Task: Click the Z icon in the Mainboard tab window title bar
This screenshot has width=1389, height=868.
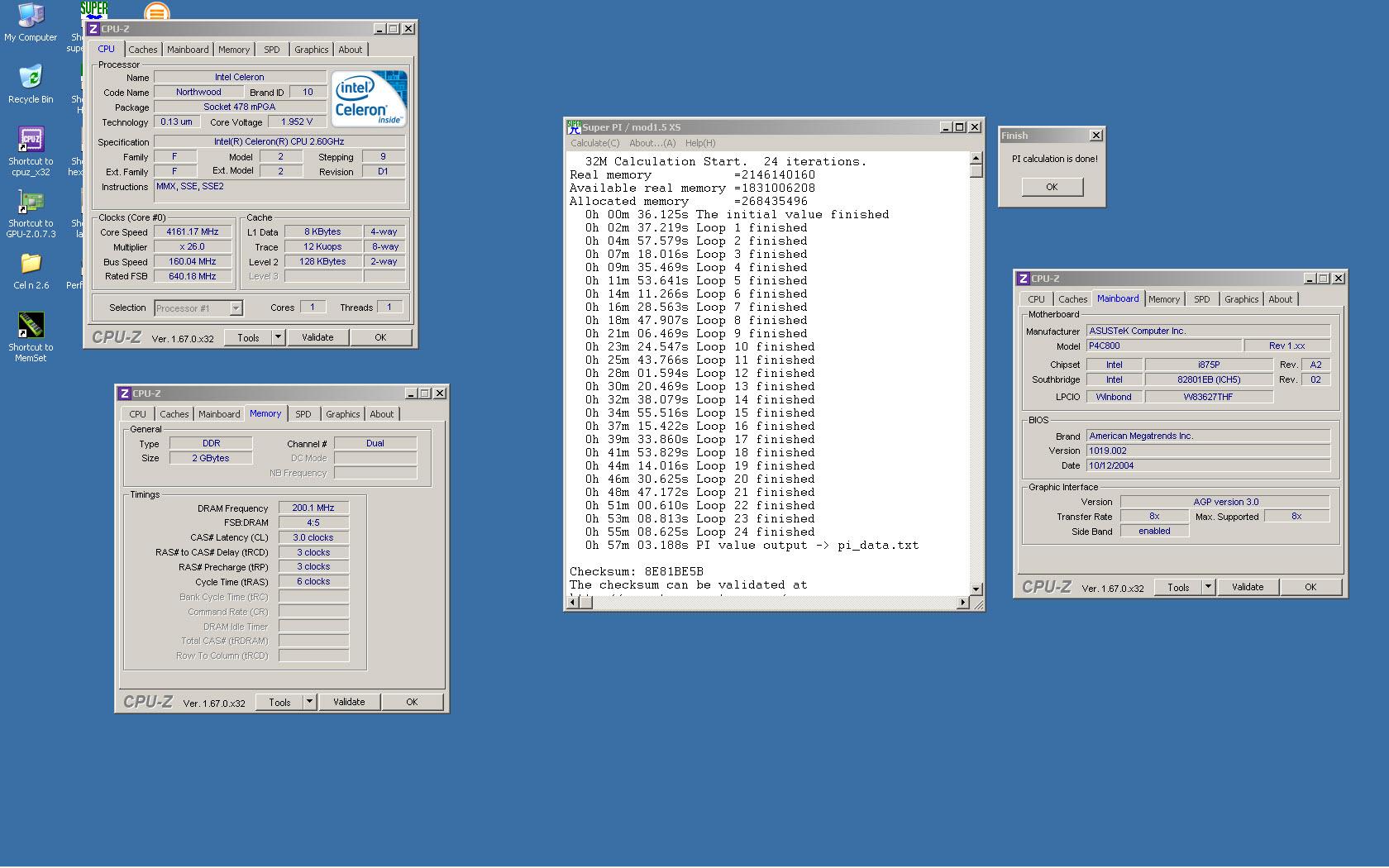Action: tap(1024, 279)
